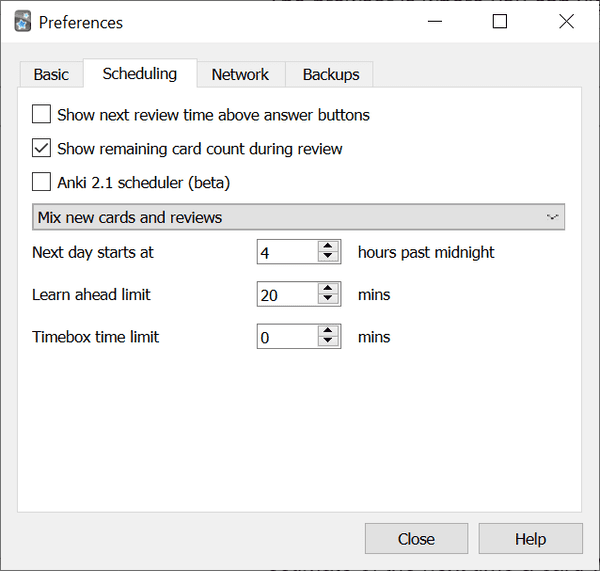Open the Network tab
This screenshot has height=571, width=600.
coord(240,75)
